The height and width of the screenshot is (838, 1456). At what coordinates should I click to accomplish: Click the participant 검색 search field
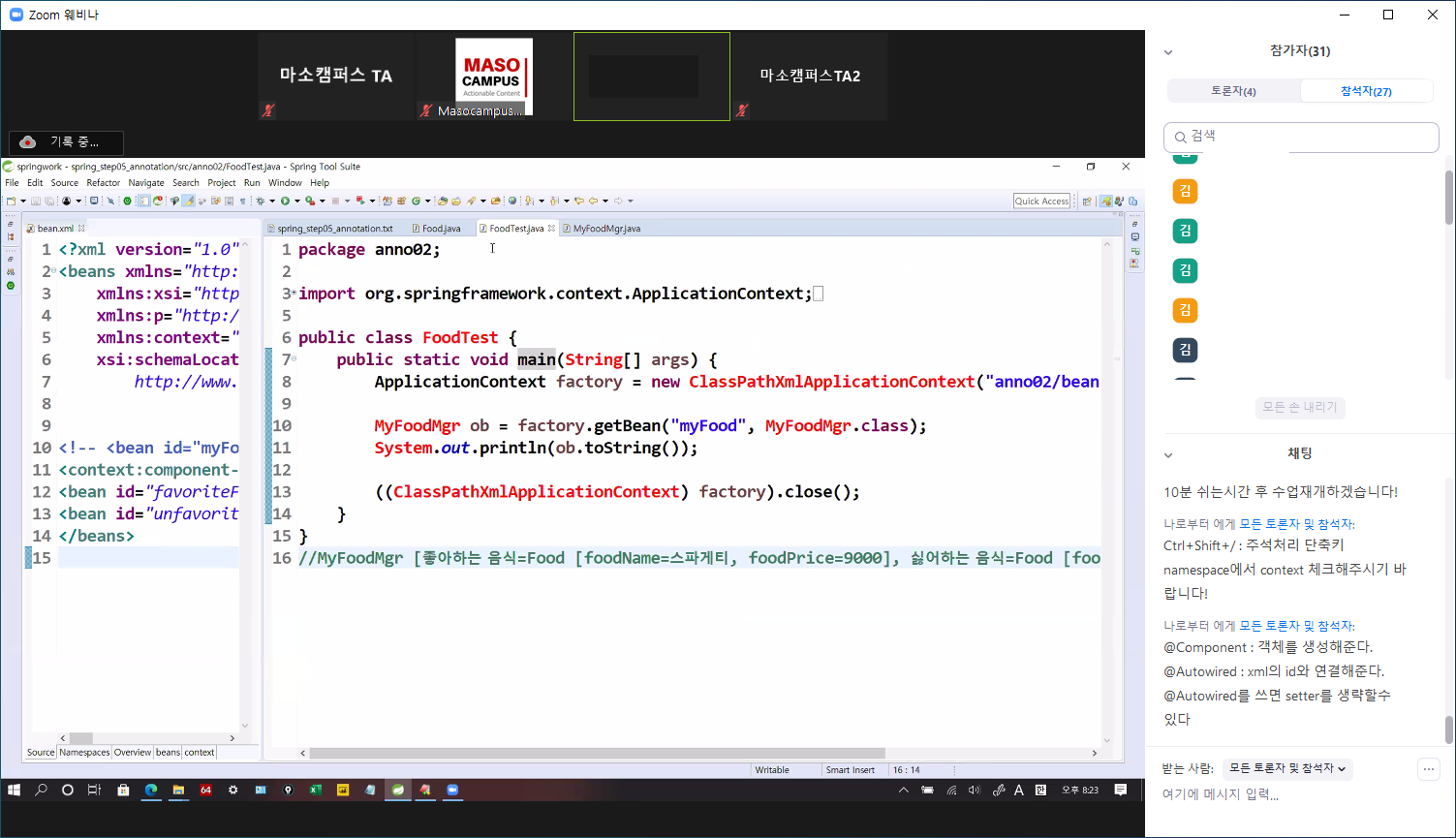[1301, 137]
